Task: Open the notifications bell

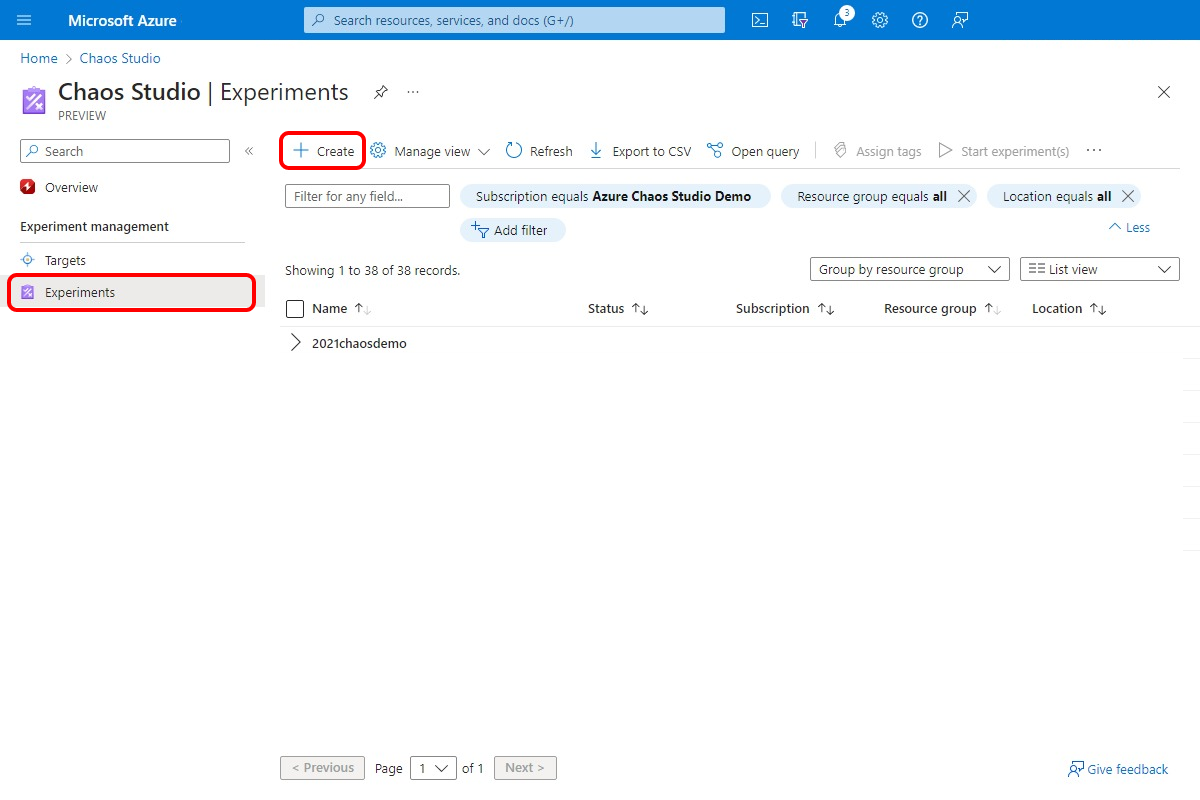Action: 840,20
